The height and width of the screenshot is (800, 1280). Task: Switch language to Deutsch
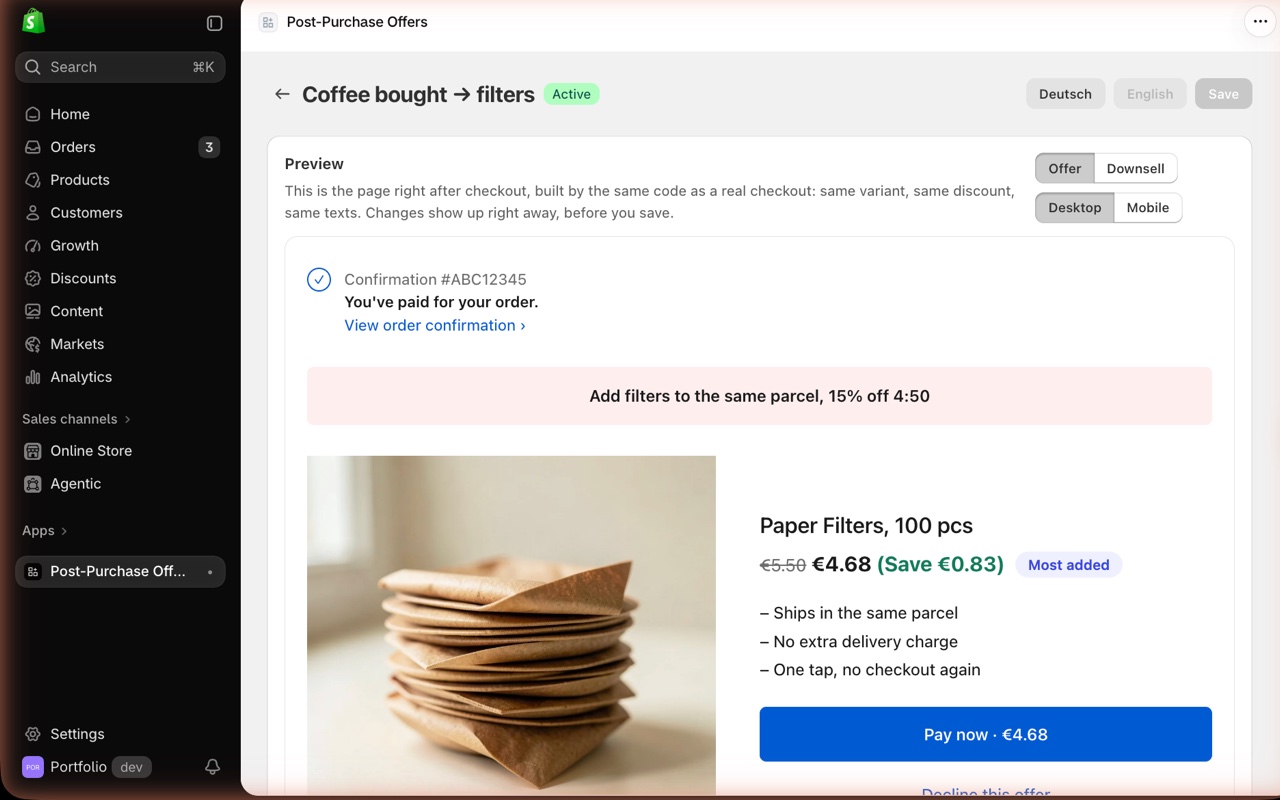[1065, 94]
